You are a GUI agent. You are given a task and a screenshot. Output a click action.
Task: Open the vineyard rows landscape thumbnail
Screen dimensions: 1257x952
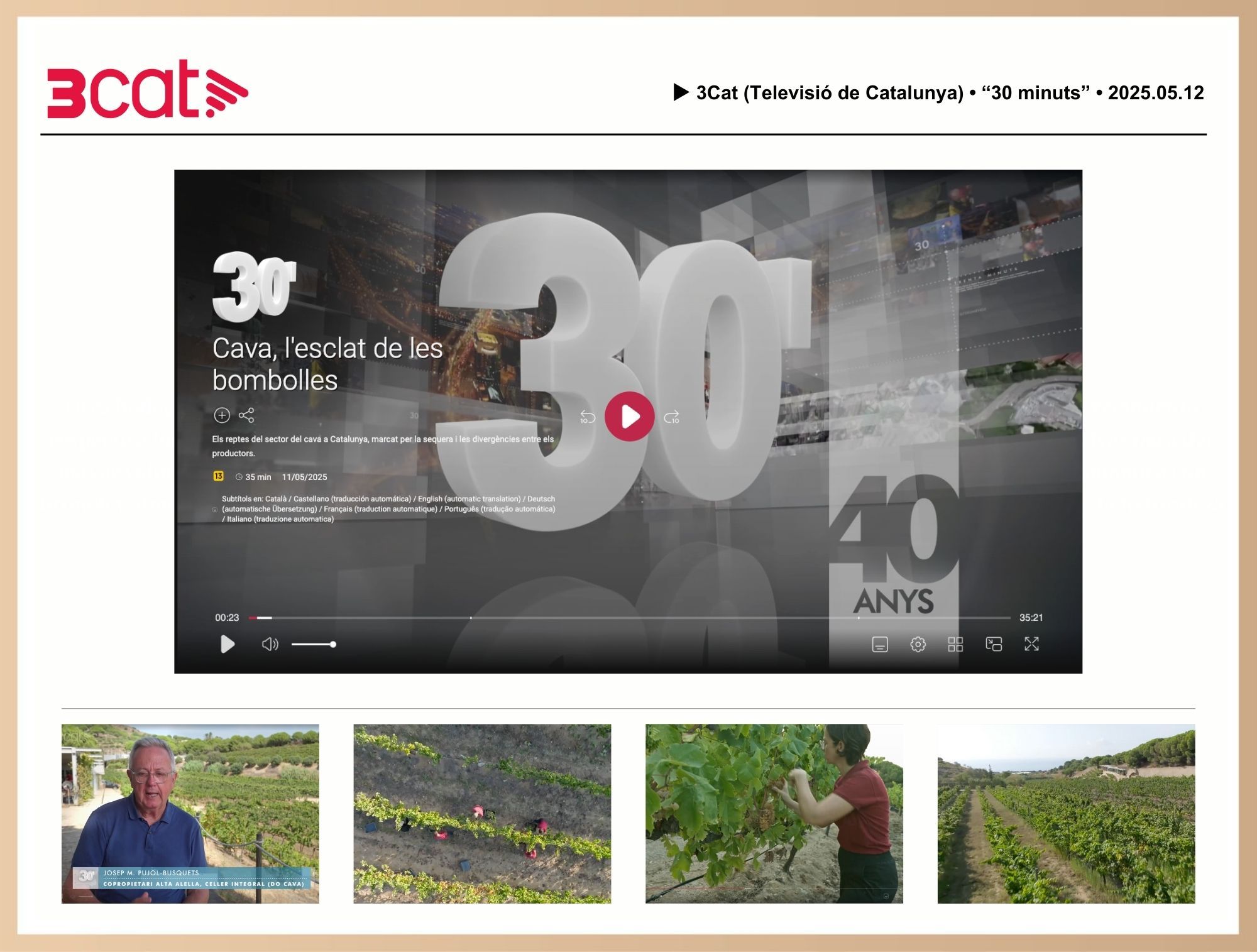[1067, 814]
